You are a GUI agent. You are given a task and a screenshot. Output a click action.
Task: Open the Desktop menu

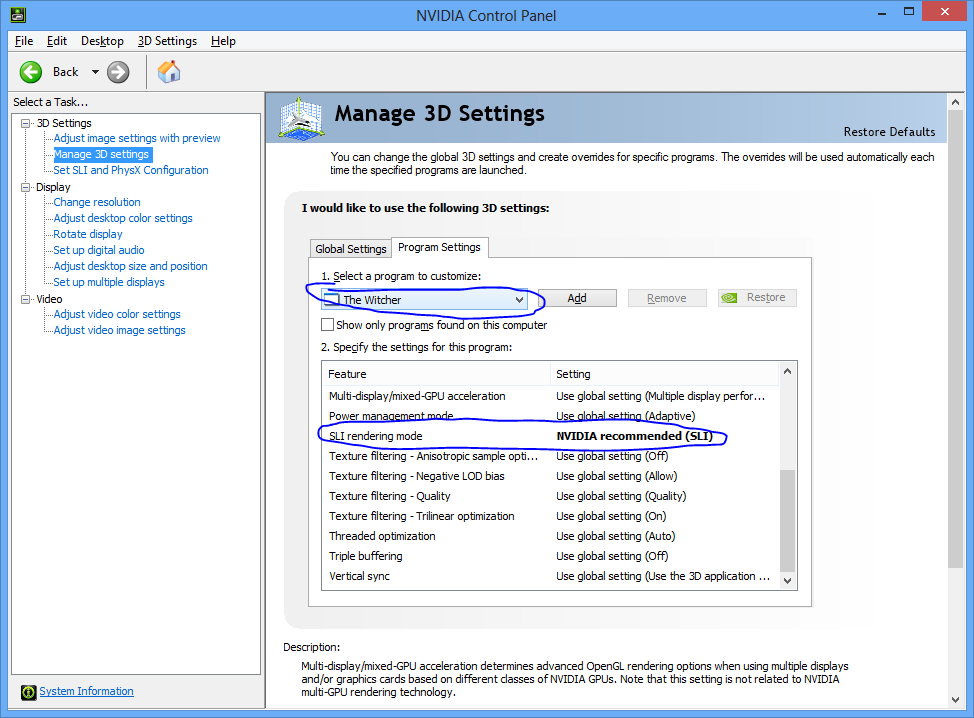point(102,41)
